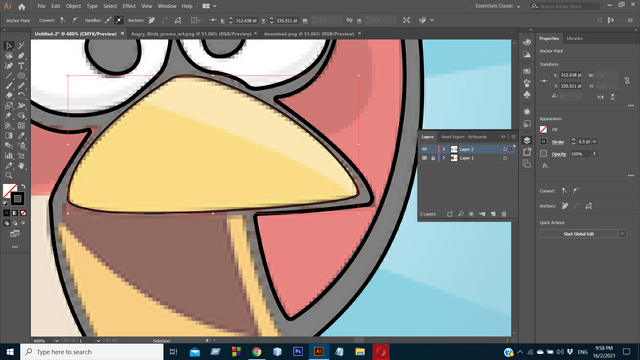
Task: Show more Transform options ellipsis
Action: [x=631, y=106]
